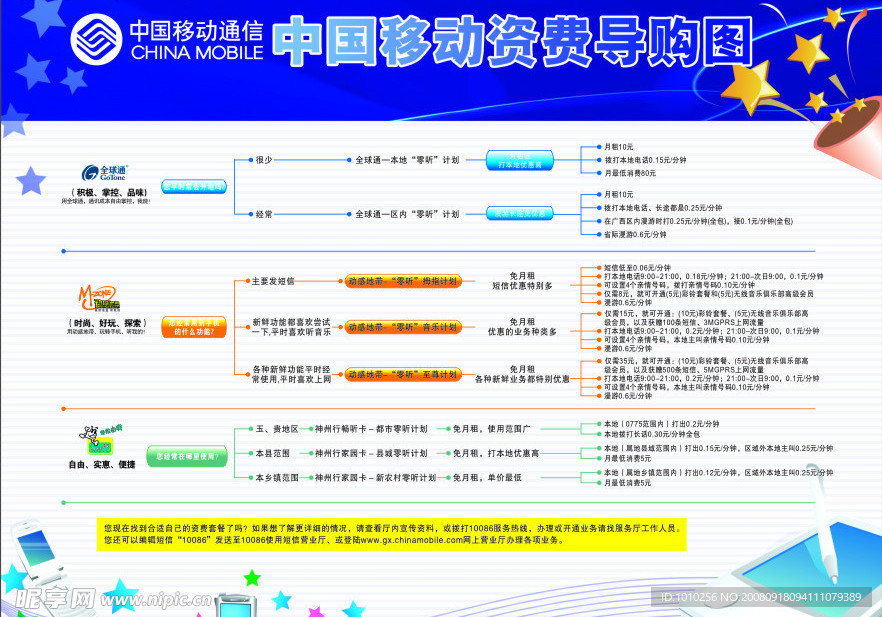Image resolution: width=882 pixels, height=617 pixels.
Task: Select the 动感地带 "零听" 音乐计划 pill
Action: [403, 327]
